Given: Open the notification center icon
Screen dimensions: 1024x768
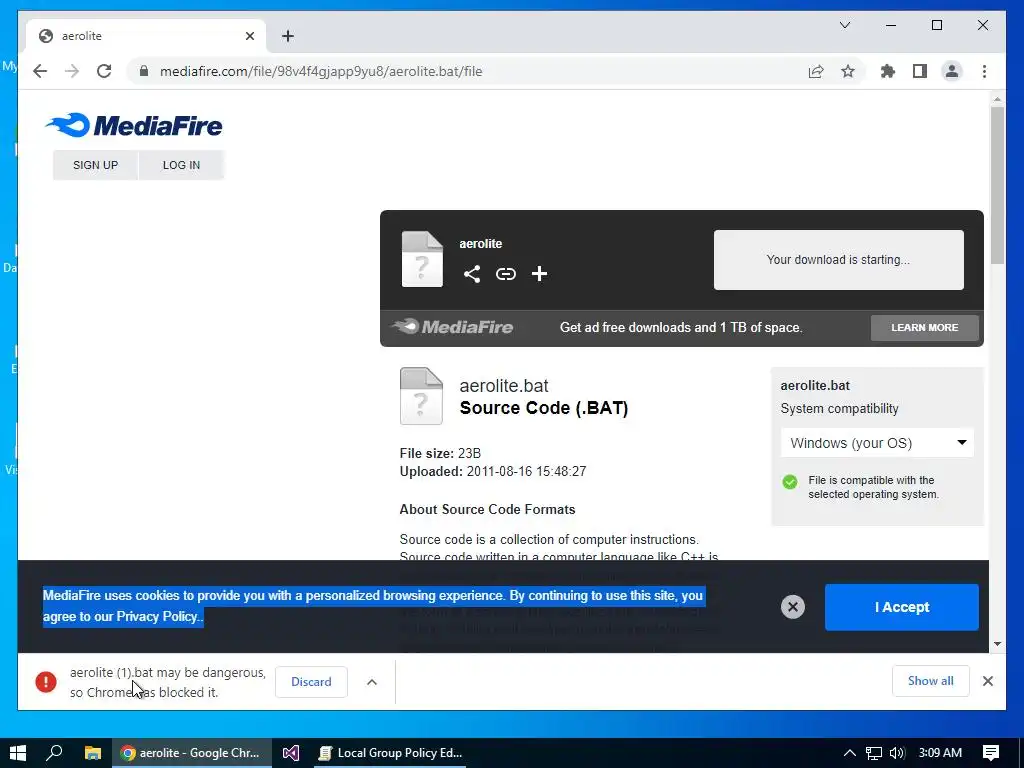Looking at the screenshot, I should pos(991,752).
